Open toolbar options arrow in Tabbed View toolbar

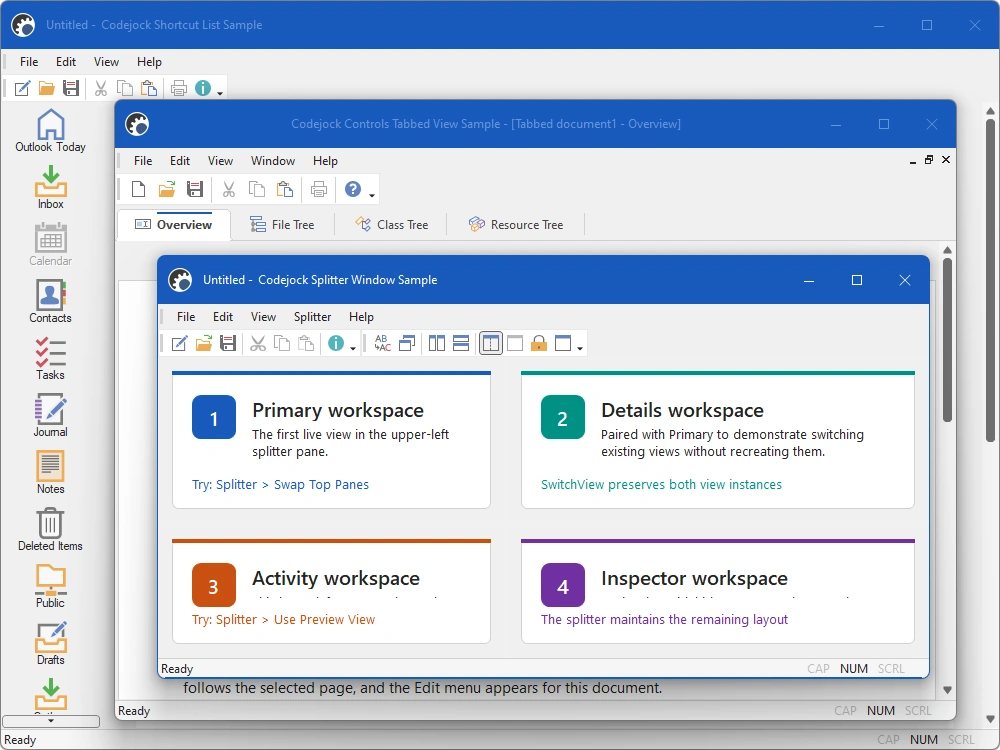(372, 195)
